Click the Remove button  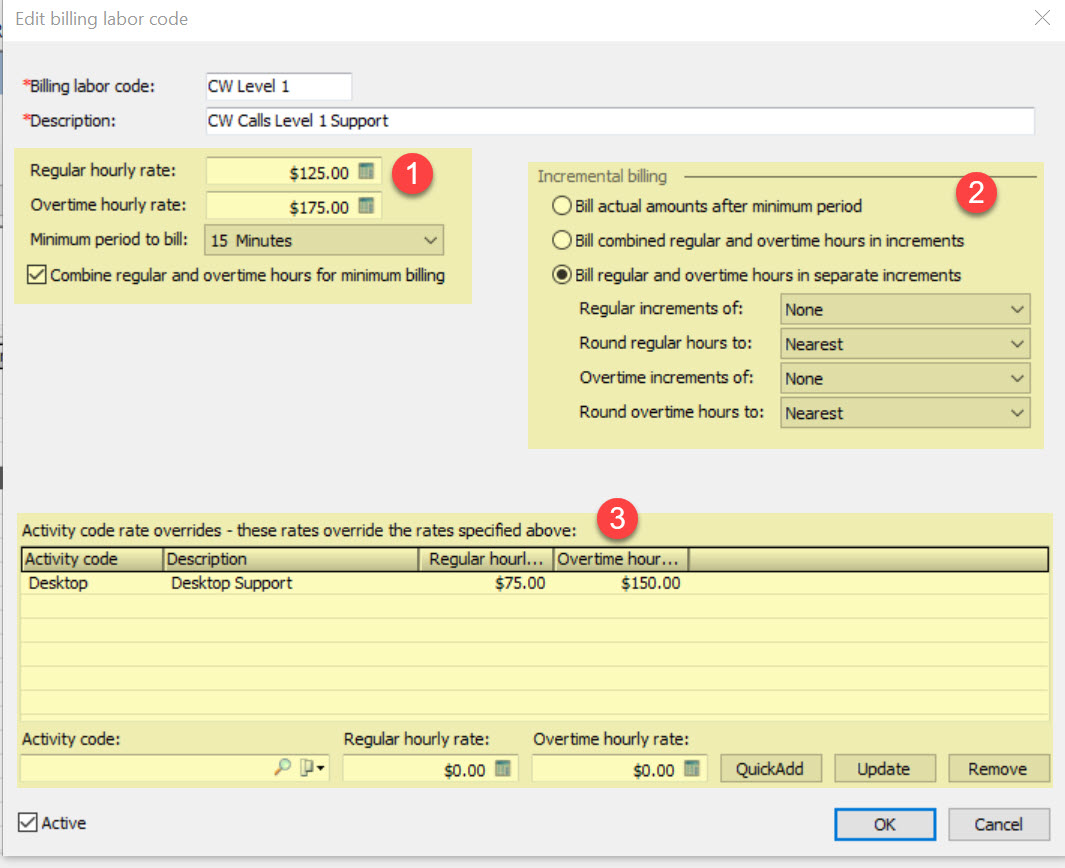pos(998,769)
